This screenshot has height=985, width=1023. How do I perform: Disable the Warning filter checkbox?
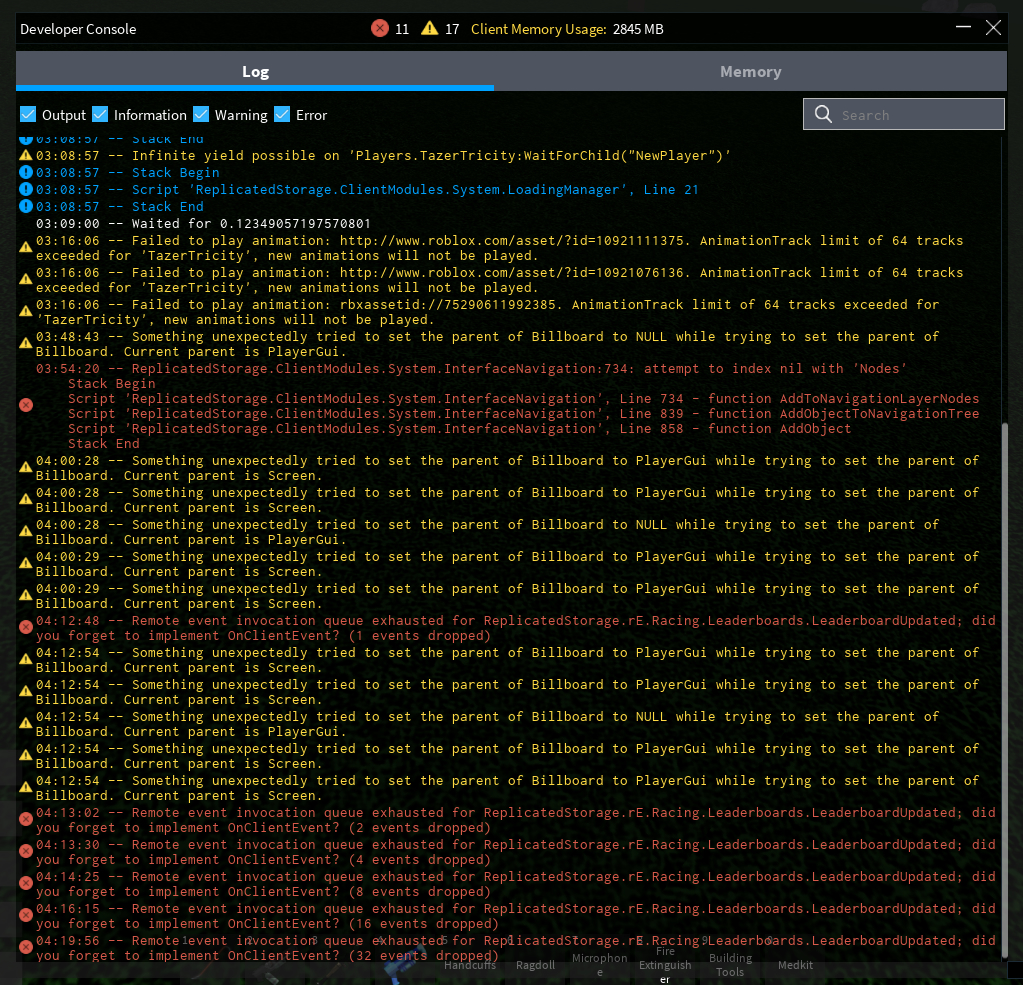pos(201,115)
